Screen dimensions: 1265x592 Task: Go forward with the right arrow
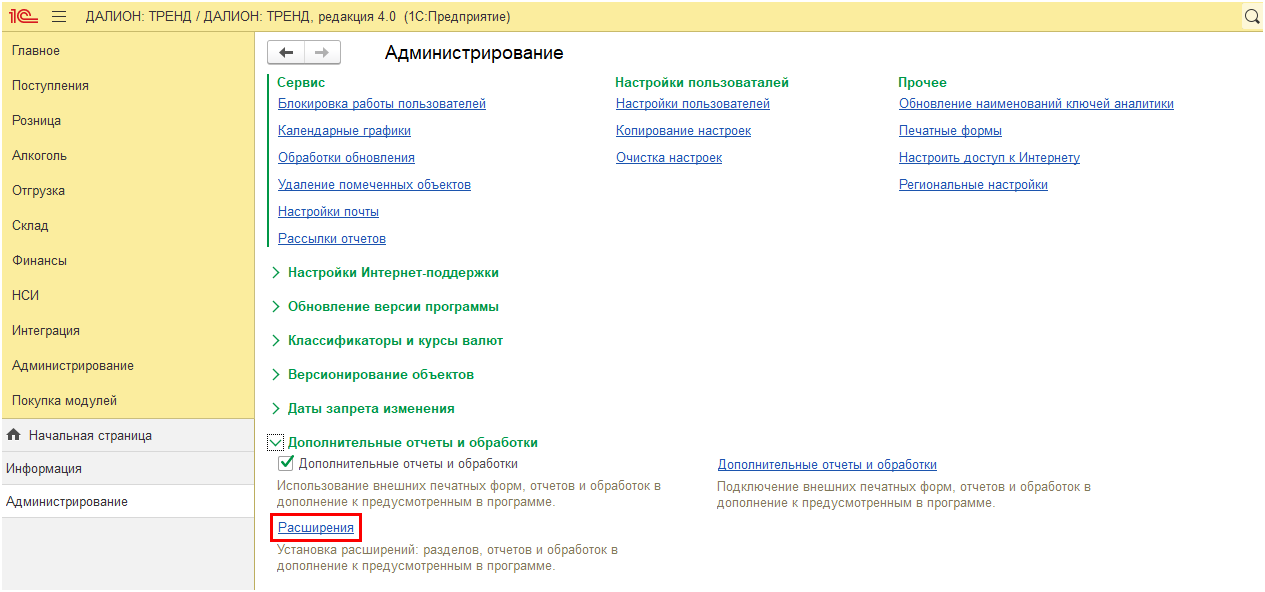click(x=322, y=53)
